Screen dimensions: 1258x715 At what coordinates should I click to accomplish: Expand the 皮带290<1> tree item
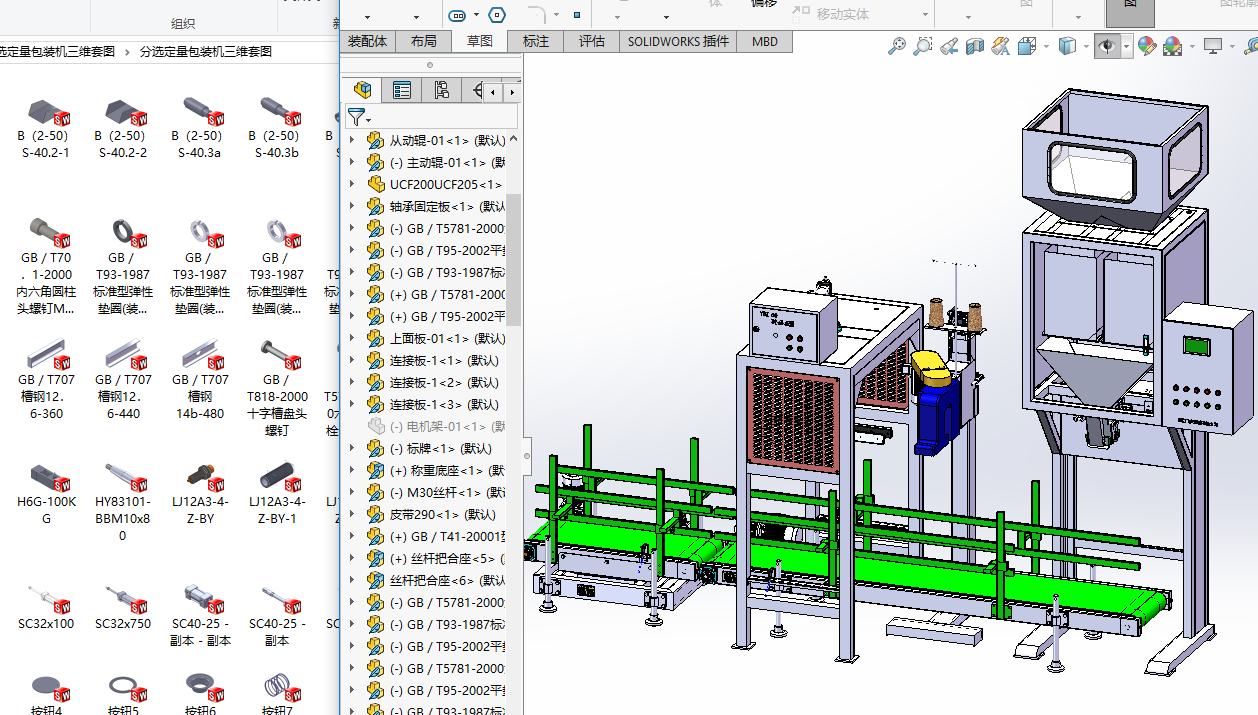tap(351, 515)
